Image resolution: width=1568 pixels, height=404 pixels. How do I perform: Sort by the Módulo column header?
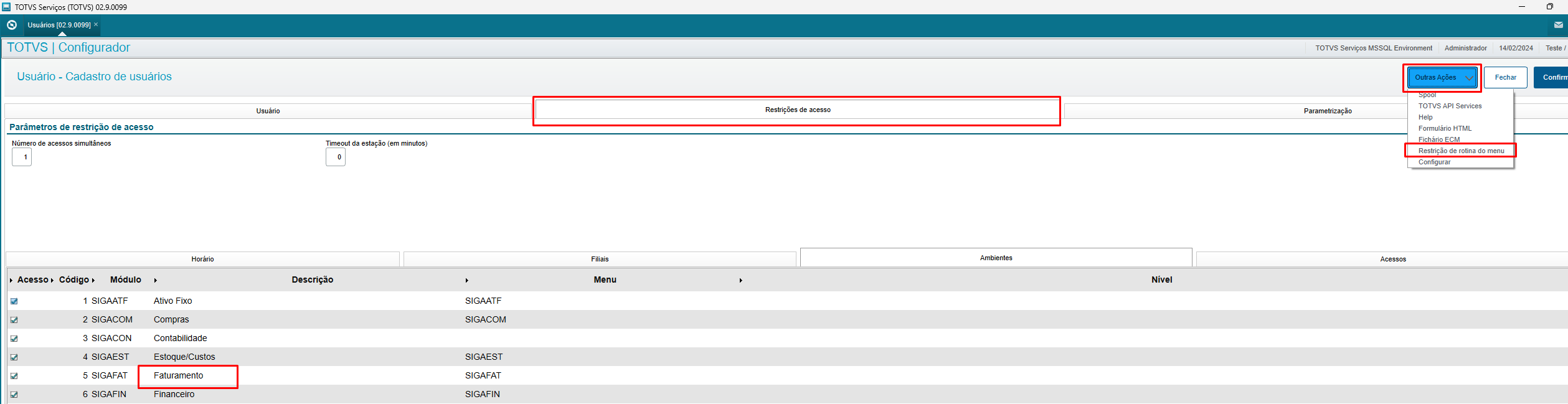pyautogui.click(x=126, y=280)
